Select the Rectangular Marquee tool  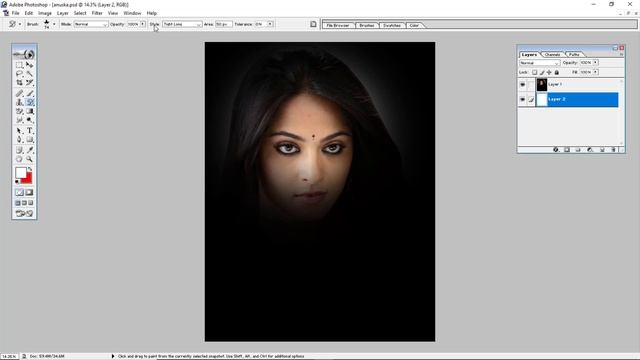coord(19,65)
